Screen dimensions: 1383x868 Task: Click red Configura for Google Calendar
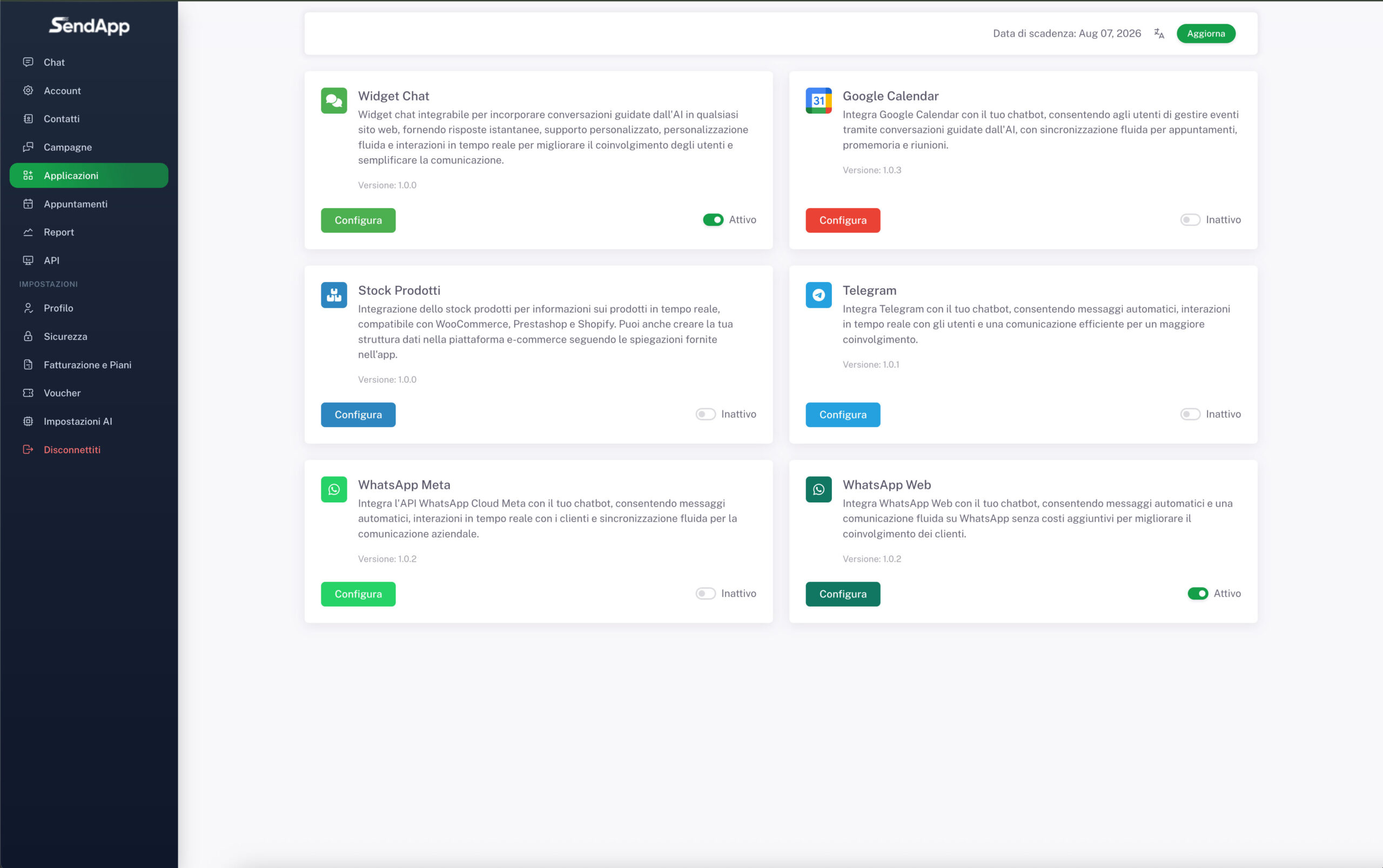(843, 220)
